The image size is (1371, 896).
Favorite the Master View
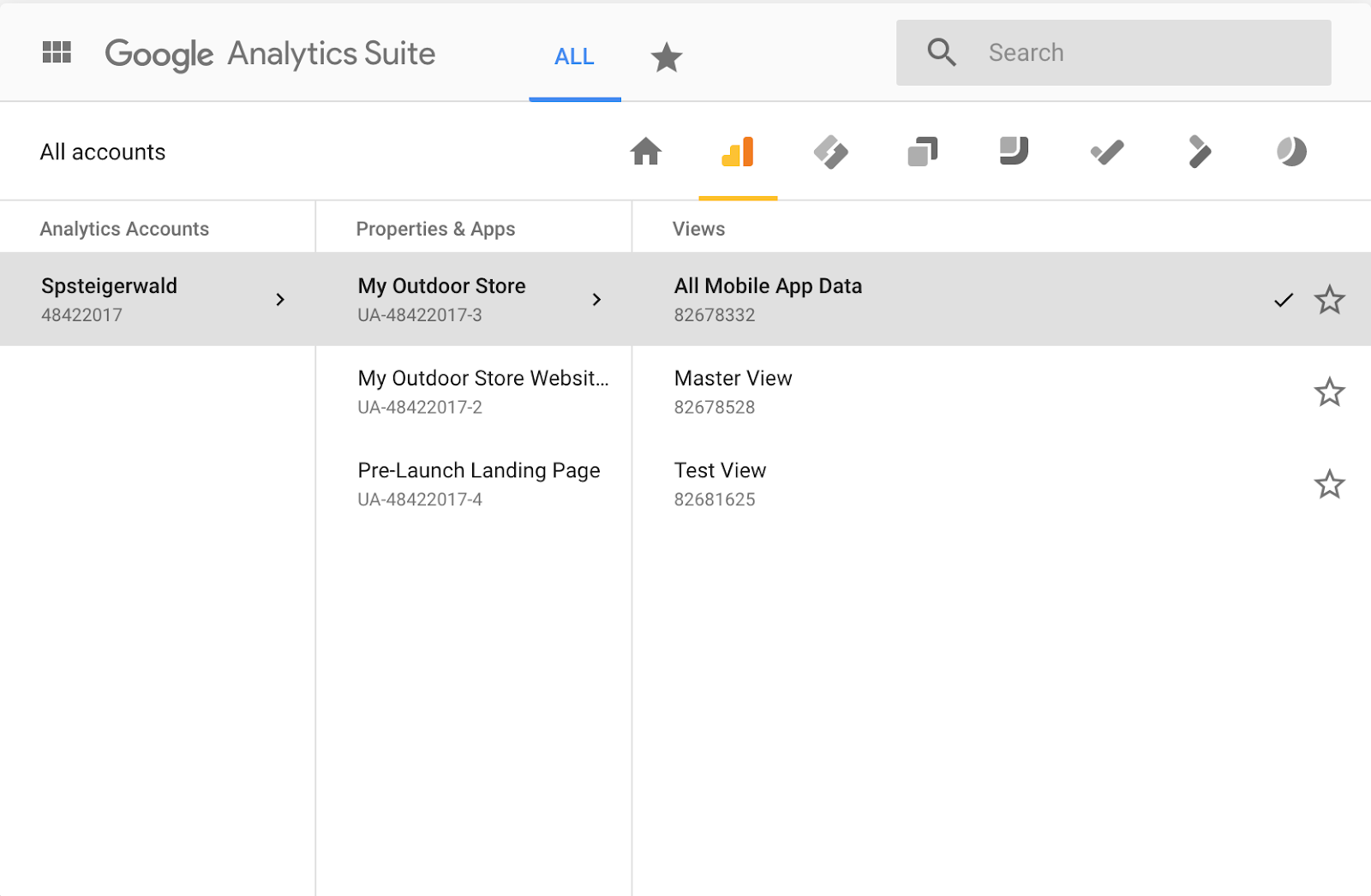tap(1330, 391)
